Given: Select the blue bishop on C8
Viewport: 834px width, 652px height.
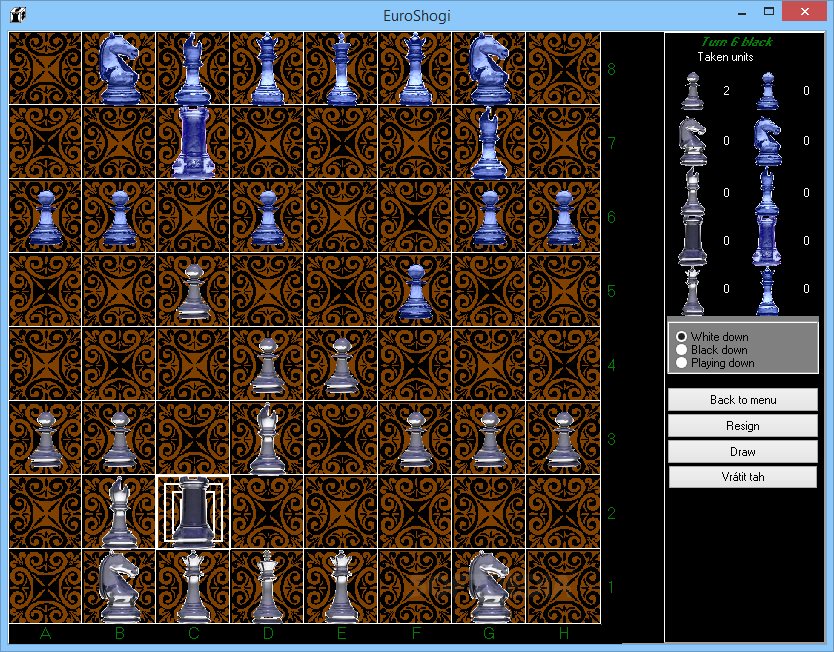Looking at the screenshot, I should pos(193,68).
